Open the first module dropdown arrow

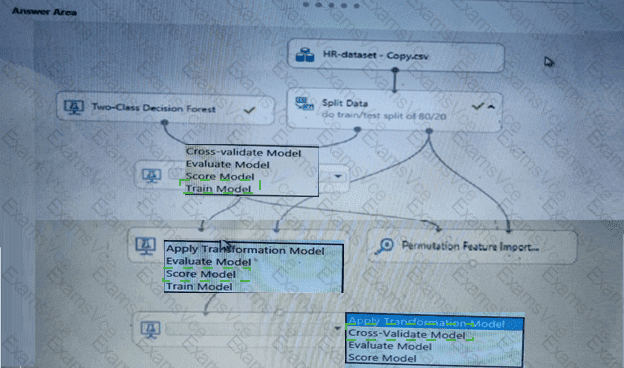pyautogui.click(x=338, y=176)
